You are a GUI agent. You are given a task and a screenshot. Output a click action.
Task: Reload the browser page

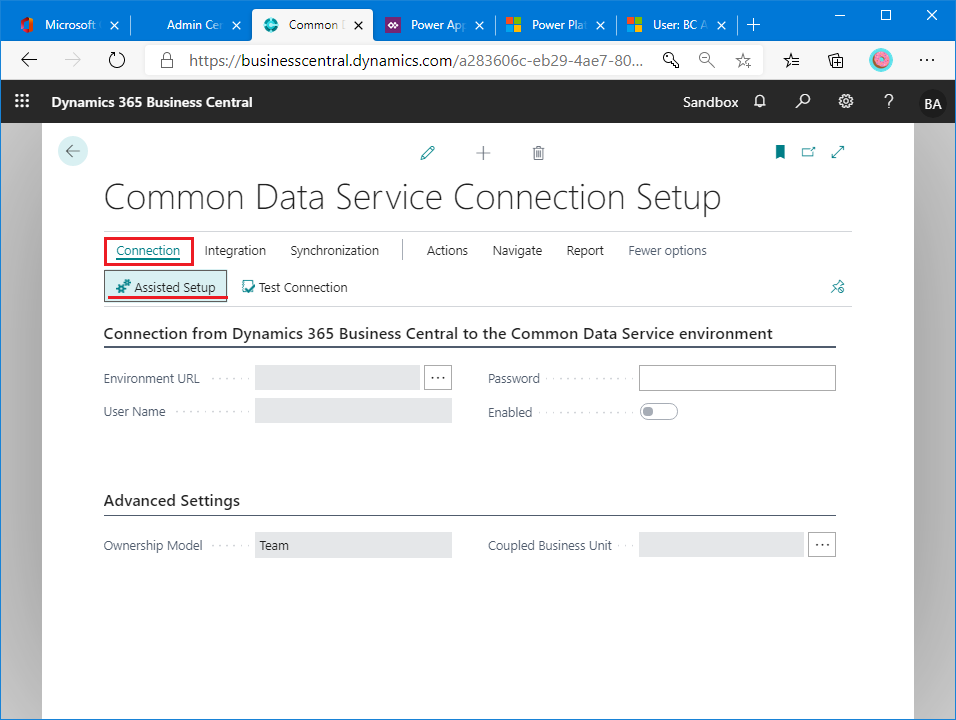[116, 60]
